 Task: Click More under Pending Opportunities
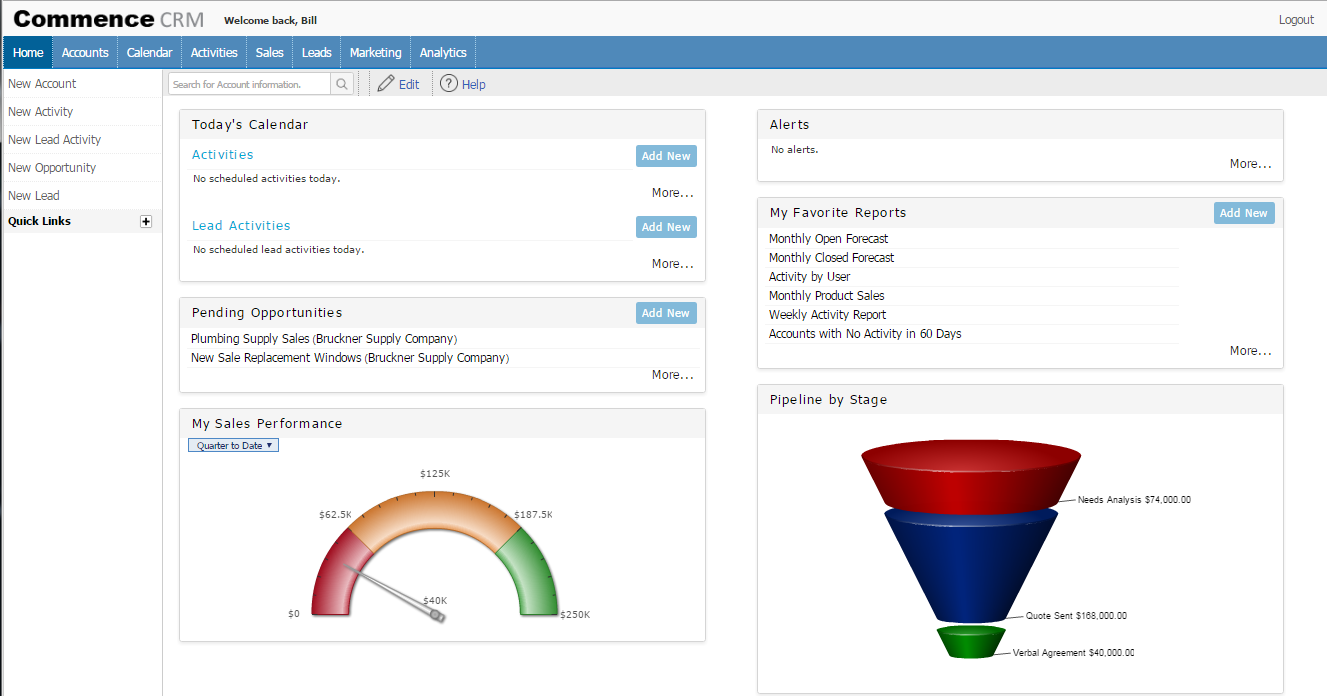click(x=673, y=375)
